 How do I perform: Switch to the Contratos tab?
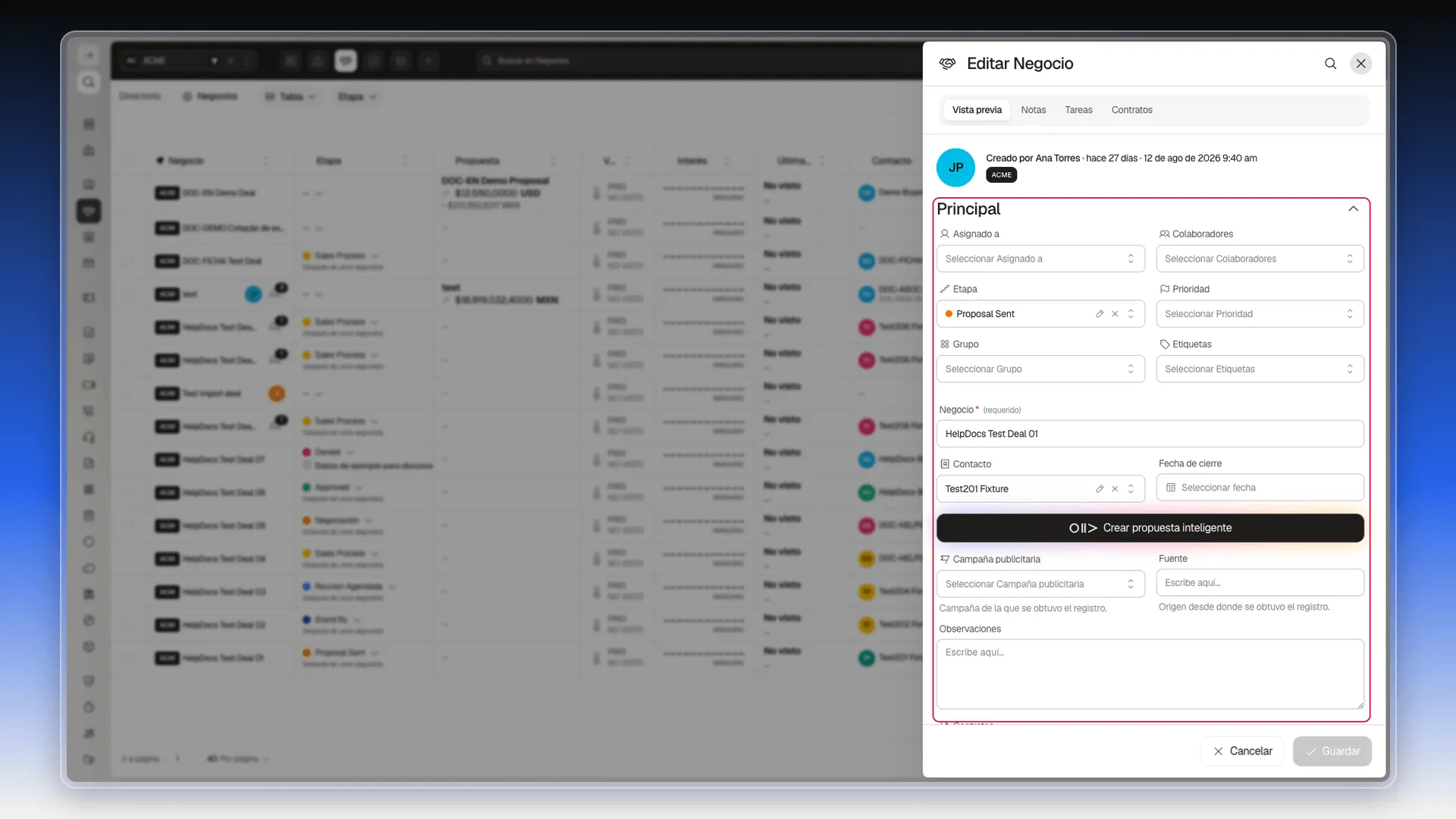coord(1131,110)
